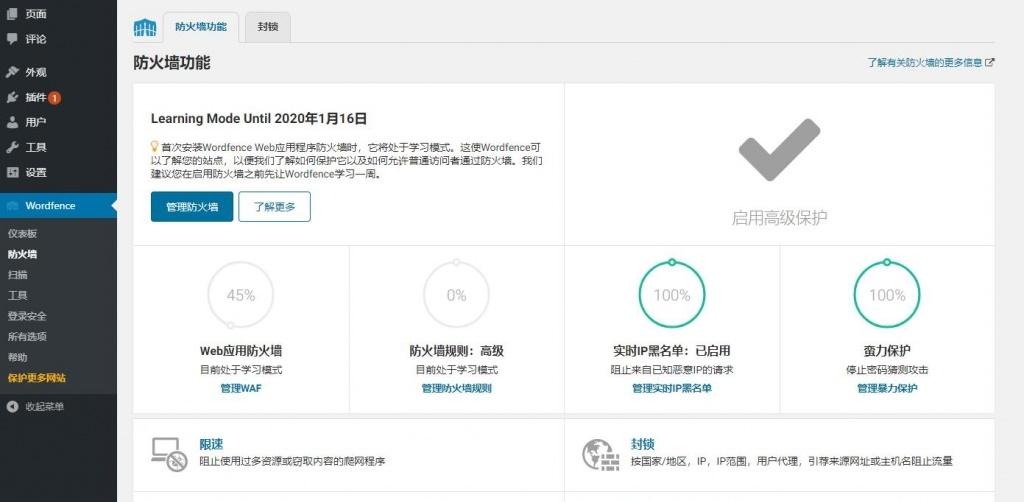This screenshot has width=1024, height=502.
Task: Click the 管理防火墙 button
Action: (192, 206)
